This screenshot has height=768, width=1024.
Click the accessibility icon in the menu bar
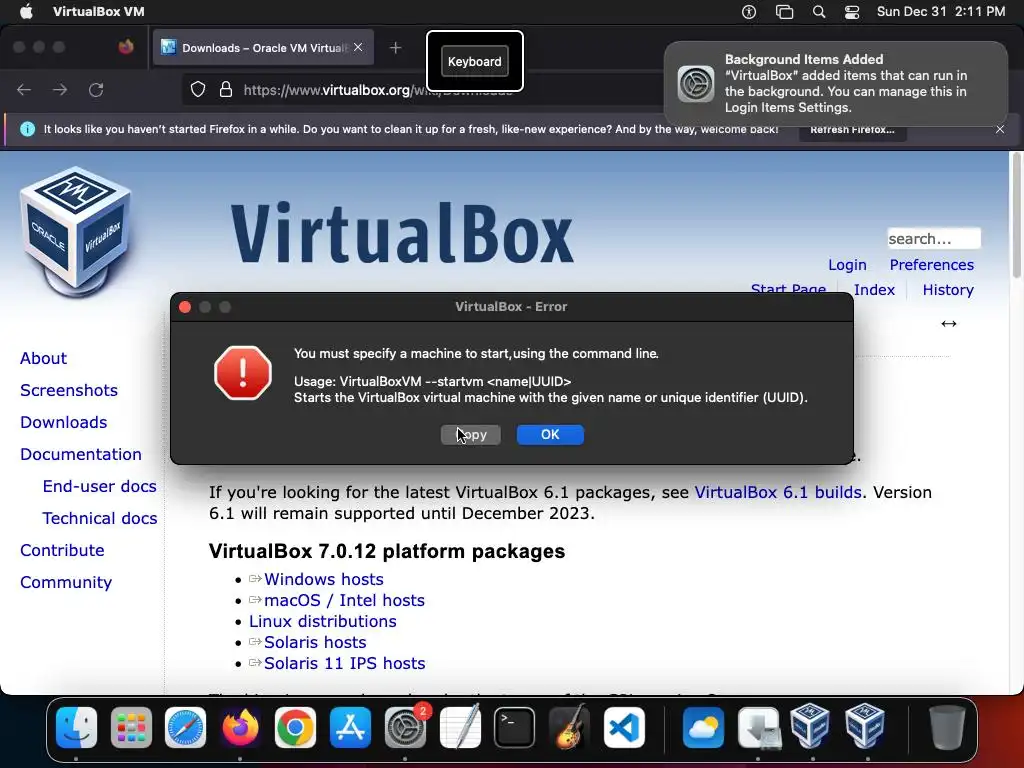(749, 12)
